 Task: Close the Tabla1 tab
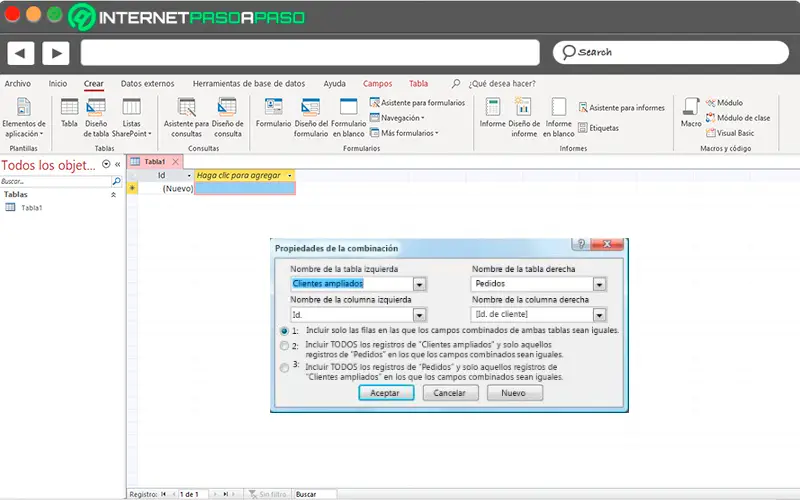tap(176, 161)
